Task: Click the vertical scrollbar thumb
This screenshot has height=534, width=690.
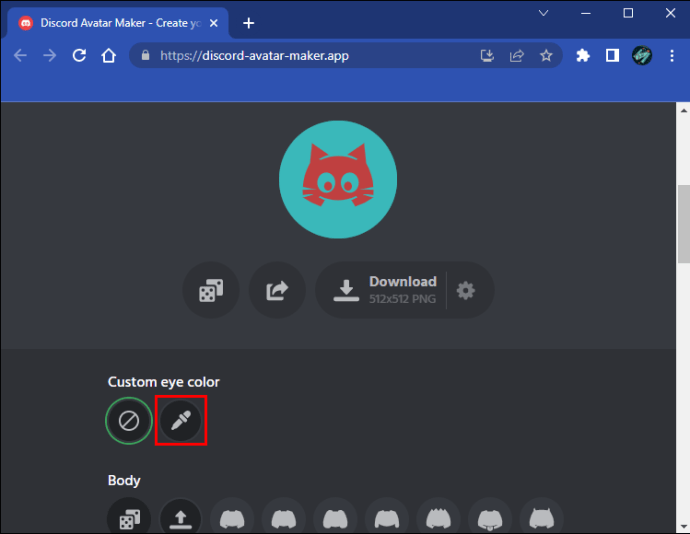Action: tap(683, 224)
